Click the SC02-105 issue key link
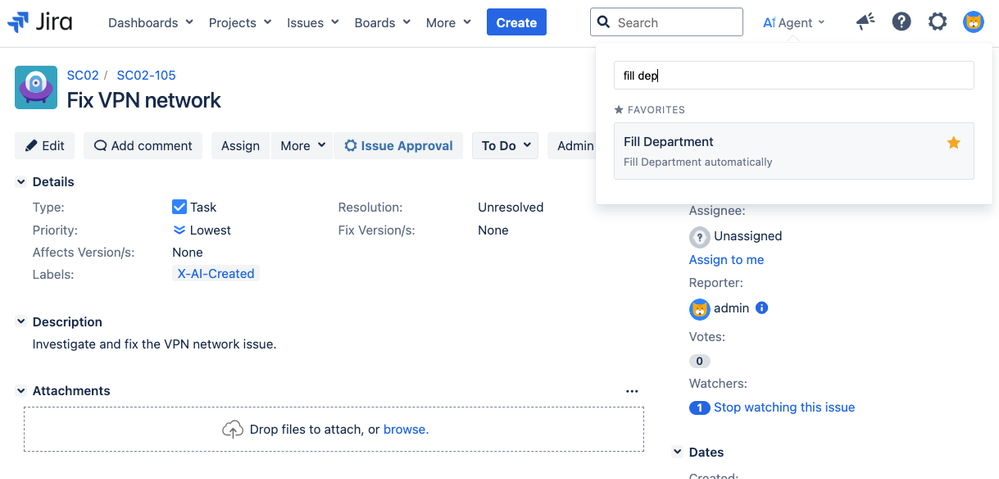999x479 pixels. (146, 75)
